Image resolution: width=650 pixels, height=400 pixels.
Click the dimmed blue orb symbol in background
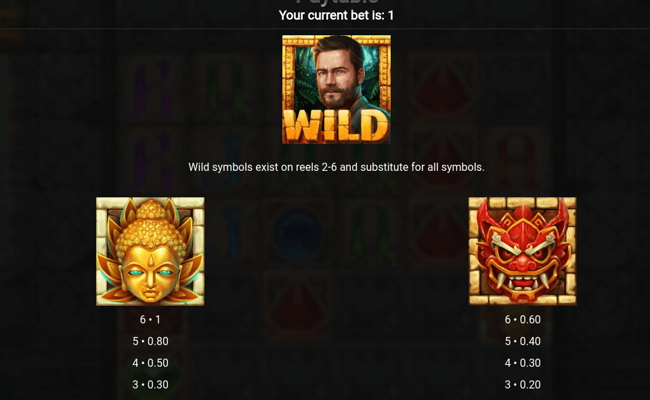pyautogui.click(x=297, y=233)
